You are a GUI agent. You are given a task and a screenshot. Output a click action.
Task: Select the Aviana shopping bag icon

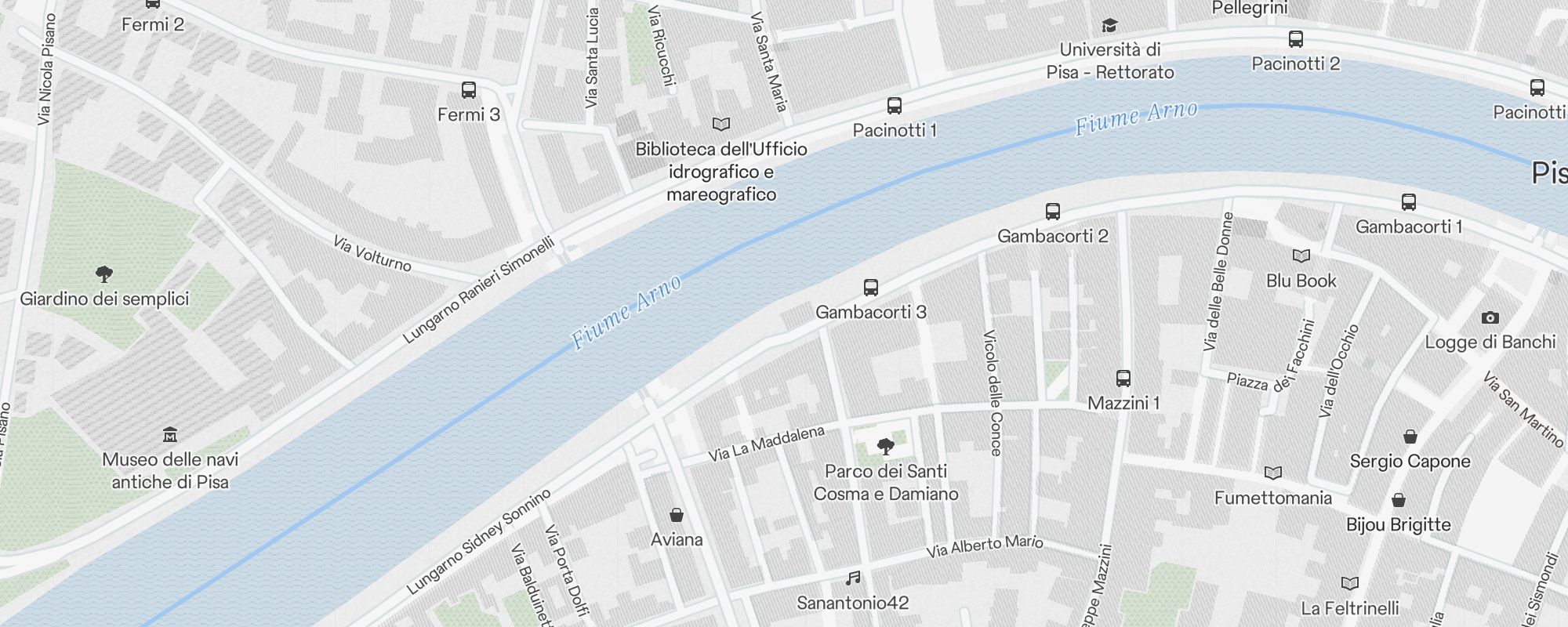click(x=677, y=515)
